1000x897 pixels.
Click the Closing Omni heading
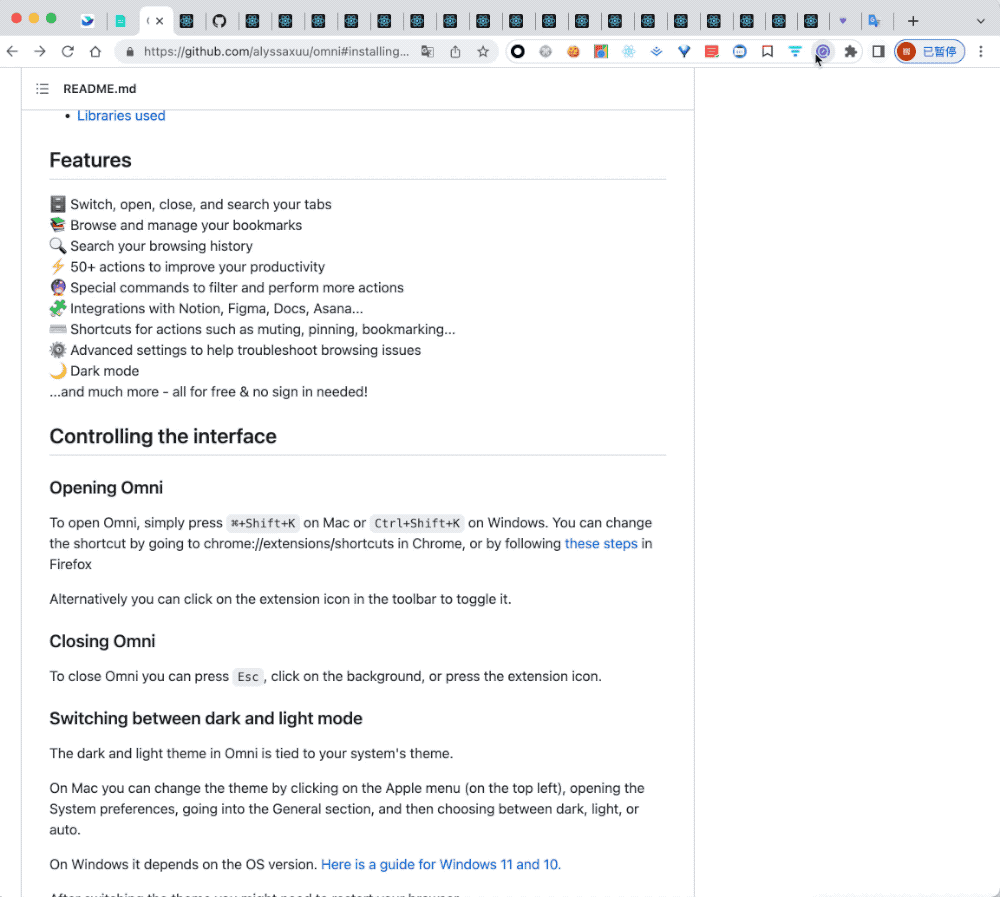[x=102, y=641]
